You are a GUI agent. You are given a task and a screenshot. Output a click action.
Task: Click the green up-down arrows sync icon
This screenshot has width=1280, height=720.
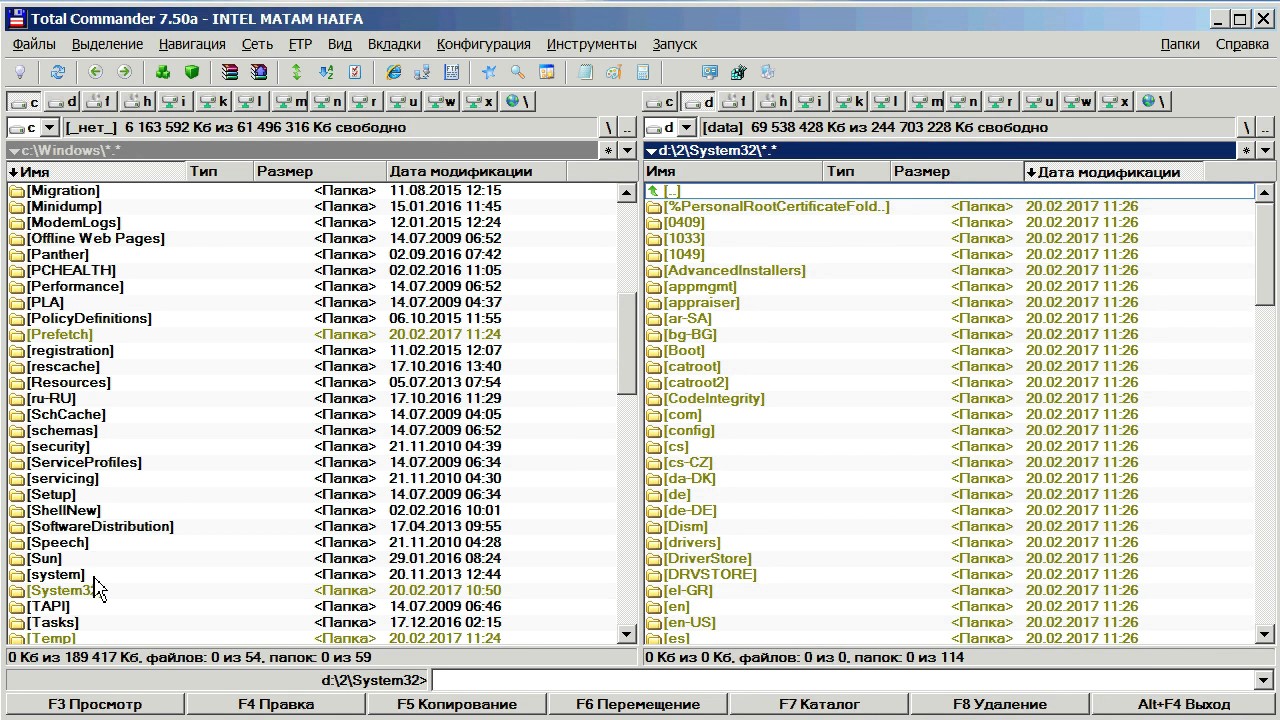click(297, 72)
